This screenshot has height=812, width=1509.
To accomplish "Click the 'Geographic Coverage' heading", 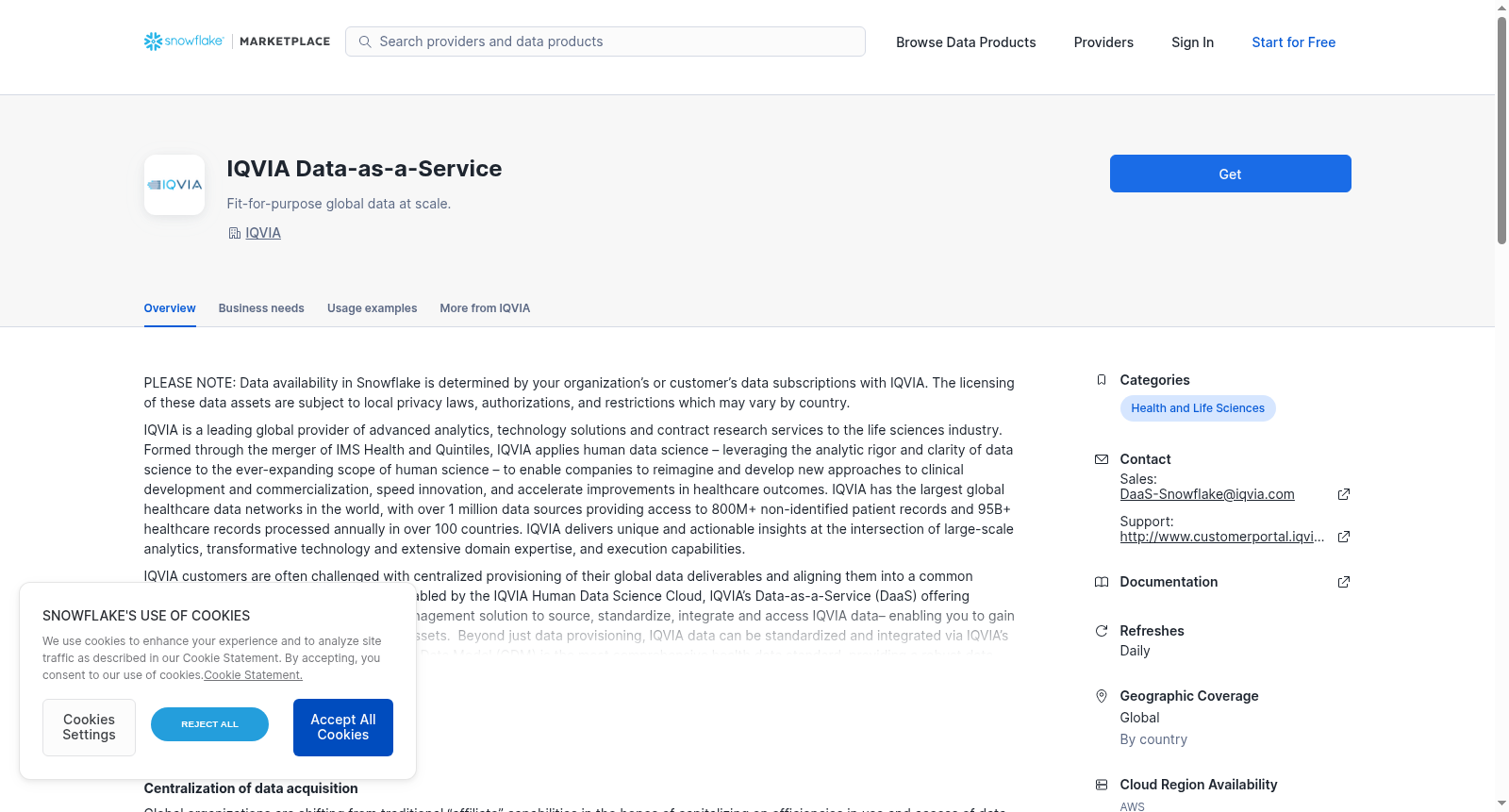I will [1189, 696].
